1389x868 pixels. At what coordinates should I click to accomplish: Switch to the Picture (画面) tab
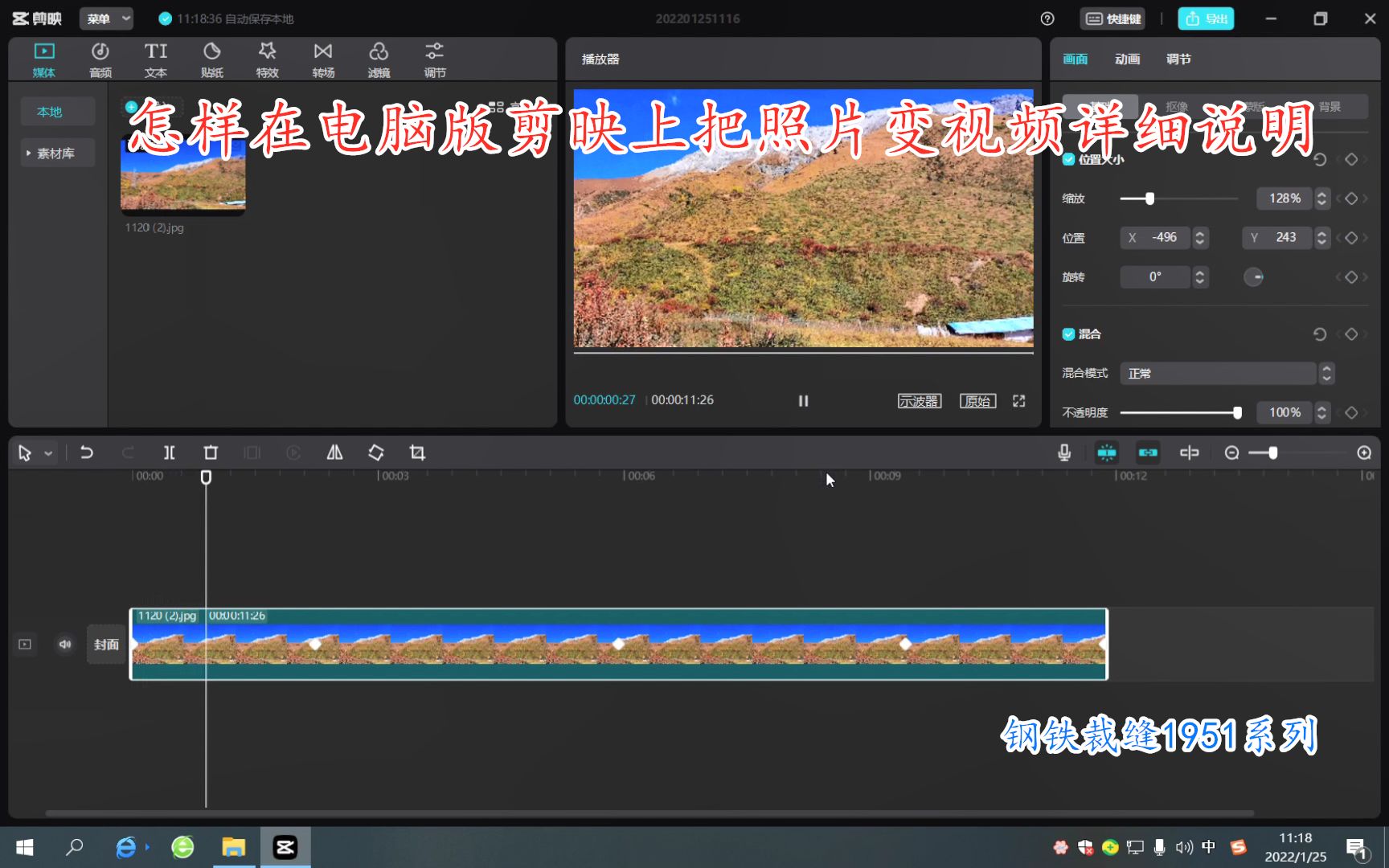[x=1075, y=59]
